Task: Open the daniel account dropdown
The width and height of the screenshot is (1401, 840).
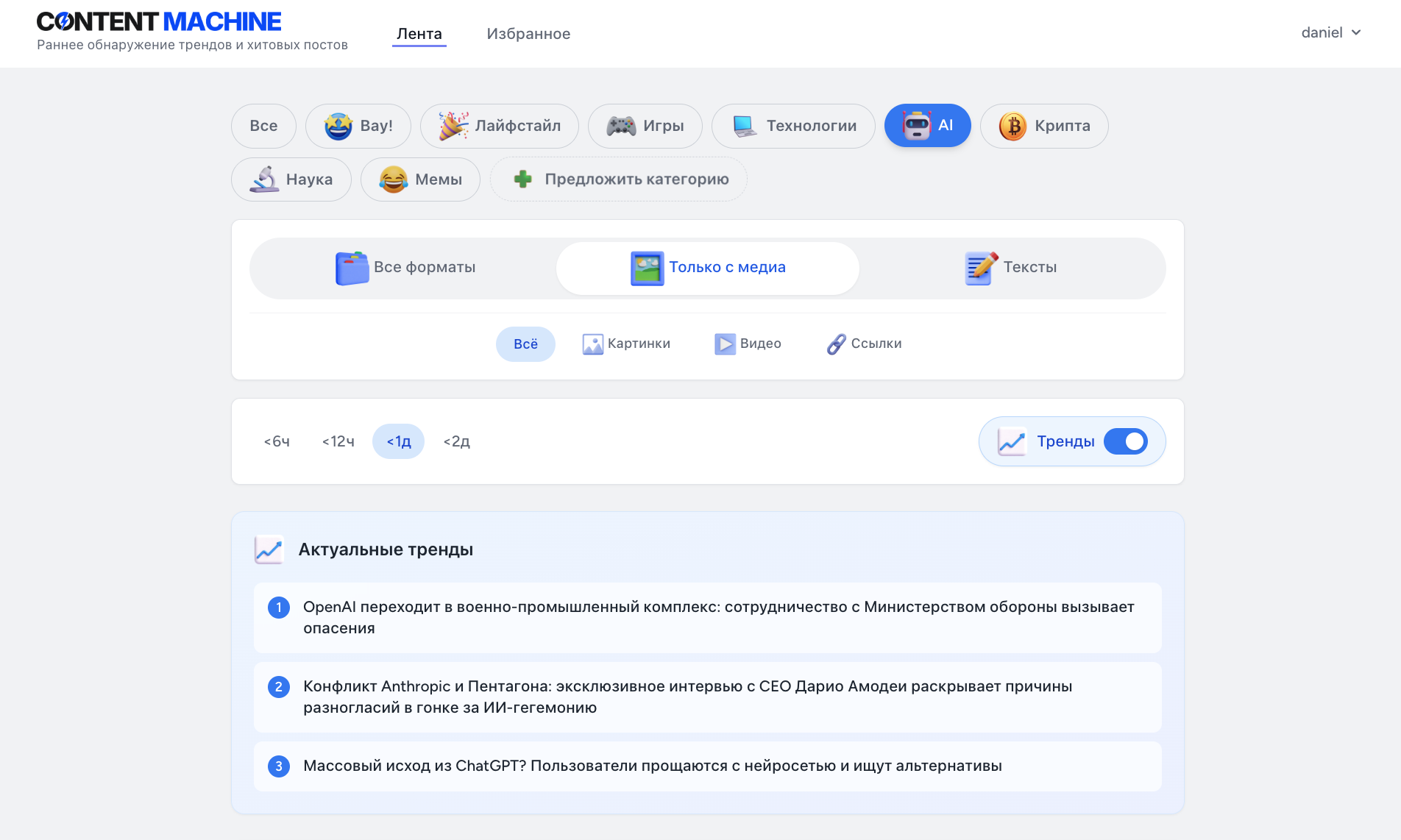Action: coord(1330,32)
